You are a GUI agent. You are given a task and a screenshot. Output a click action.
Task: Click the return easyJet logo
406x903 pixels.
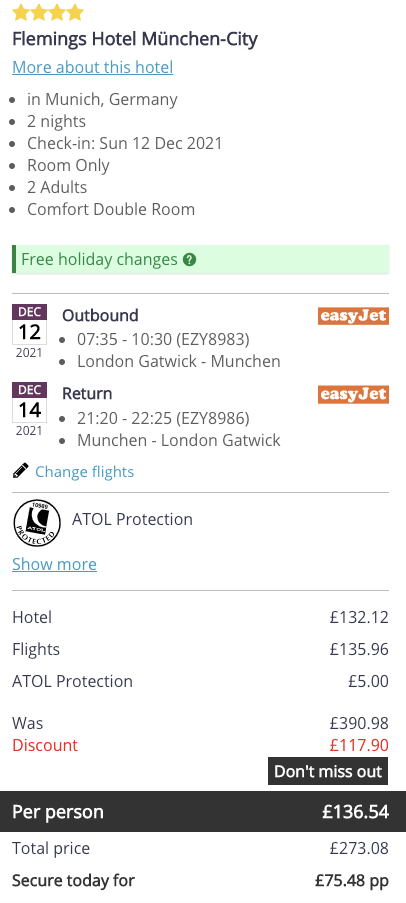353,394
